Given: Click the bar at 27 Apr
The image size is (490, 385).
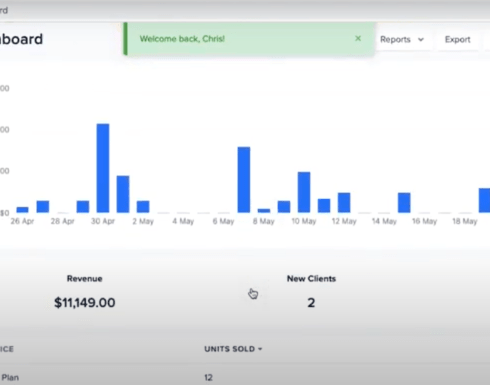Looking at the screenshot, I should [x=43, y=206].
